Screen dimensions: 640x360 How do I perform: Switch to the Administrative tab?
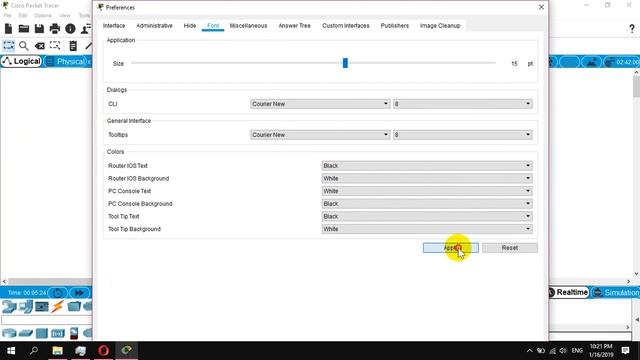tap(154, 26)
